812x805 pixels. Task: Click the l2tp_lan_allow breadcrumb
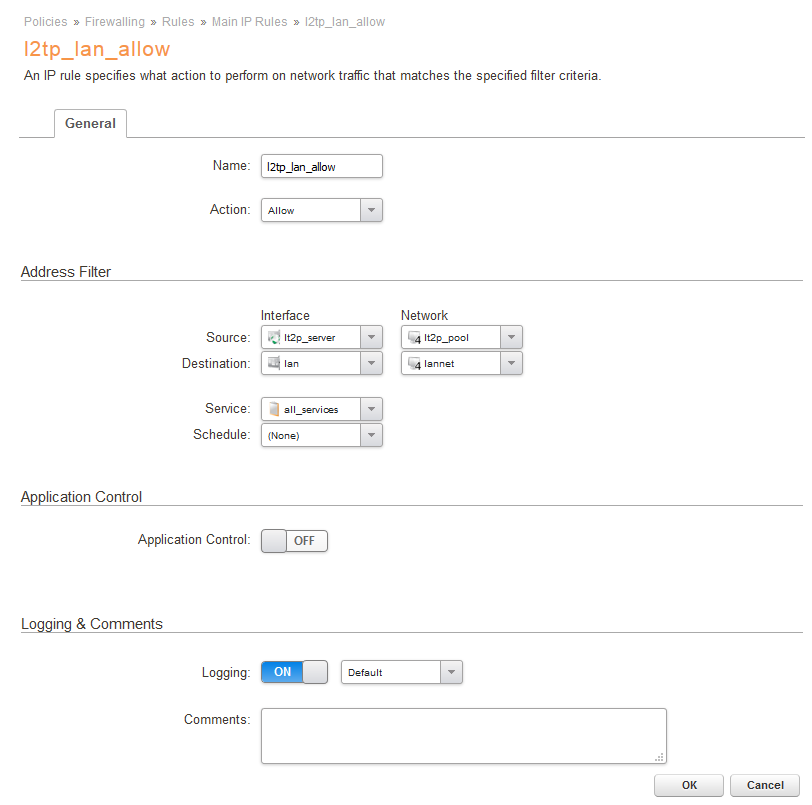(x=344, y=22)
